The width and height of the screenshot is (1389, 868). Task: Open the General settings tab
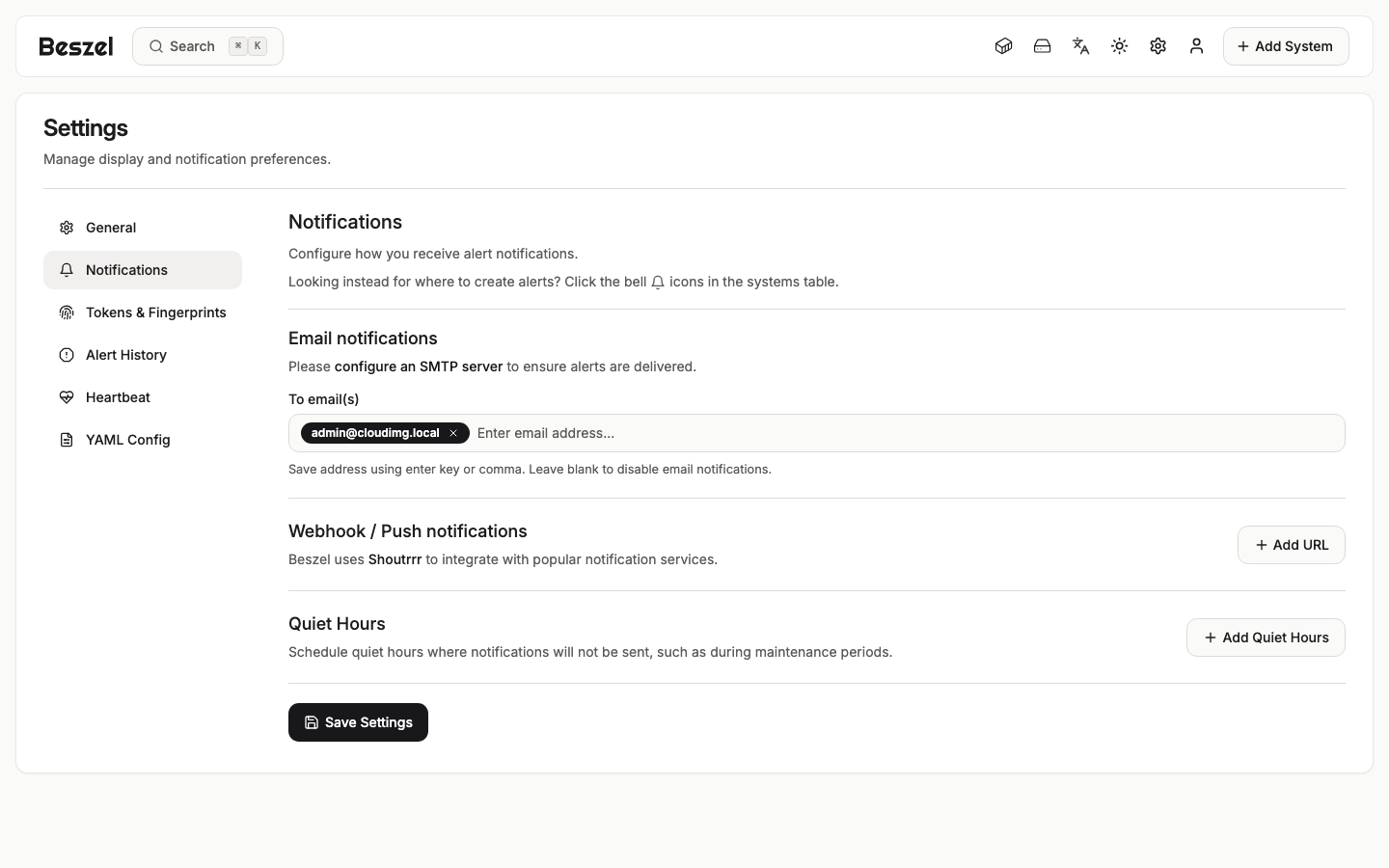point(143,228)
